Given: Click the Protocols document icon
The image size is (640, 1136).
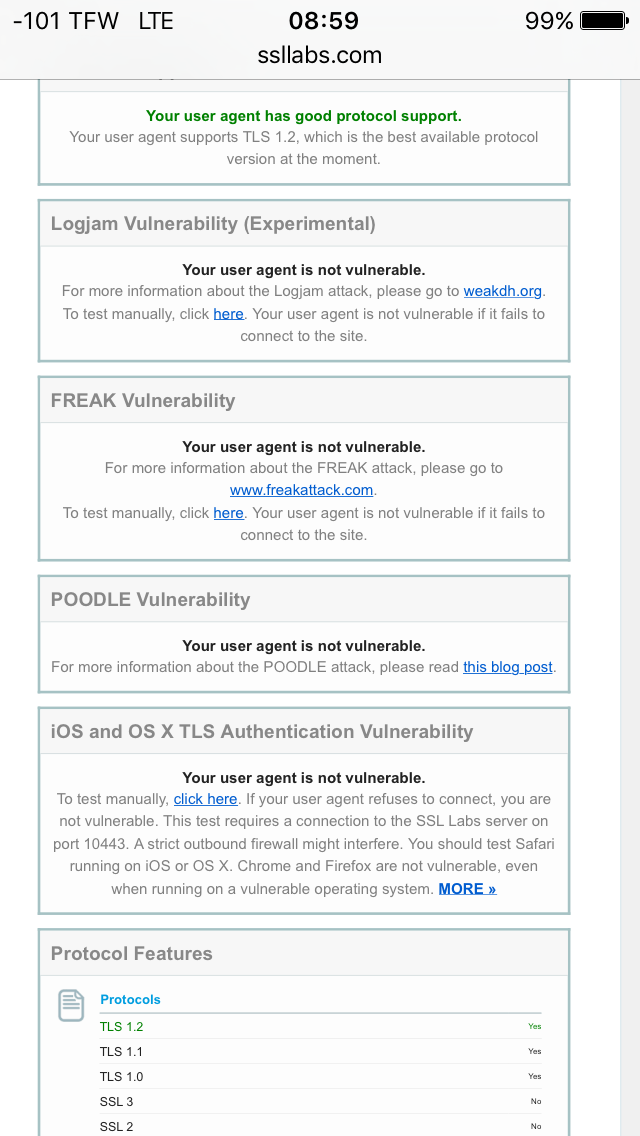Looking at the screenshot, I should click(71, 1005).
